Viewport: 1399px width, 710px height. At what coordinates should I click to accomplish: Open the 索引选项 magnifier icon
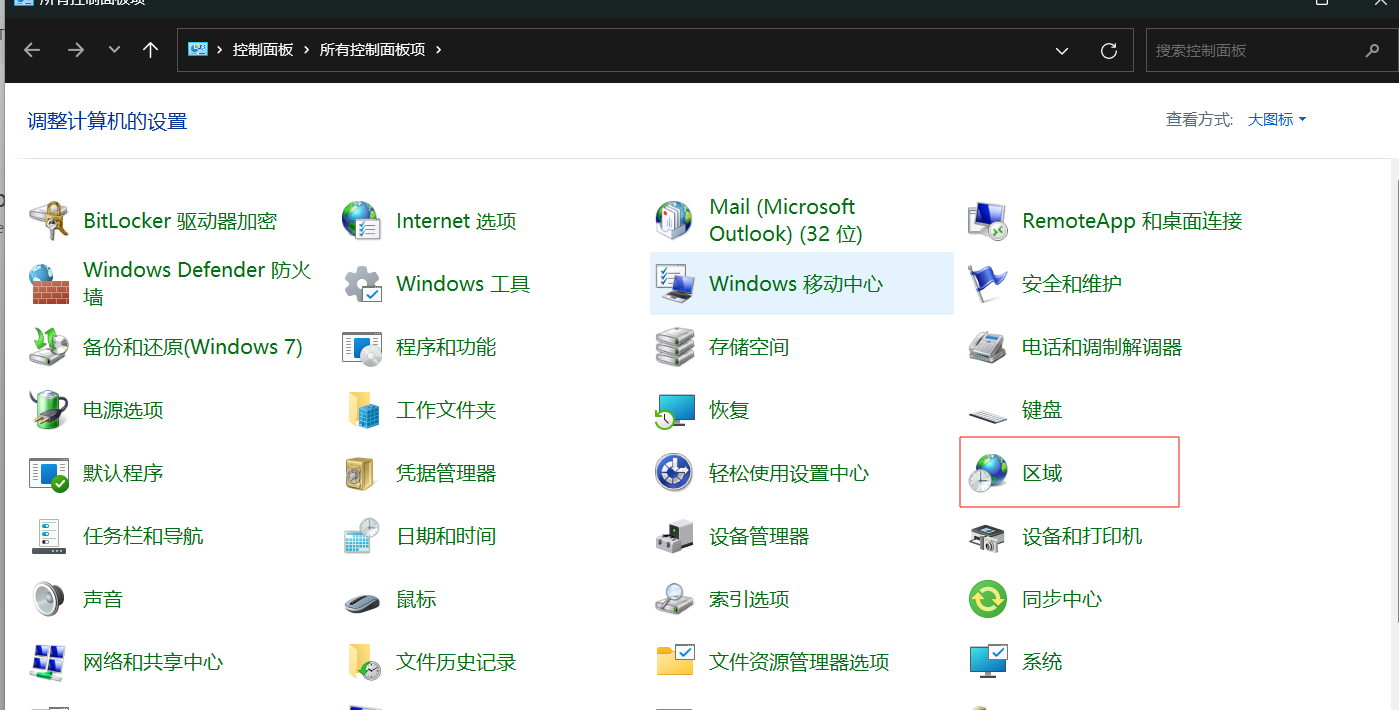tap(674, 599)
